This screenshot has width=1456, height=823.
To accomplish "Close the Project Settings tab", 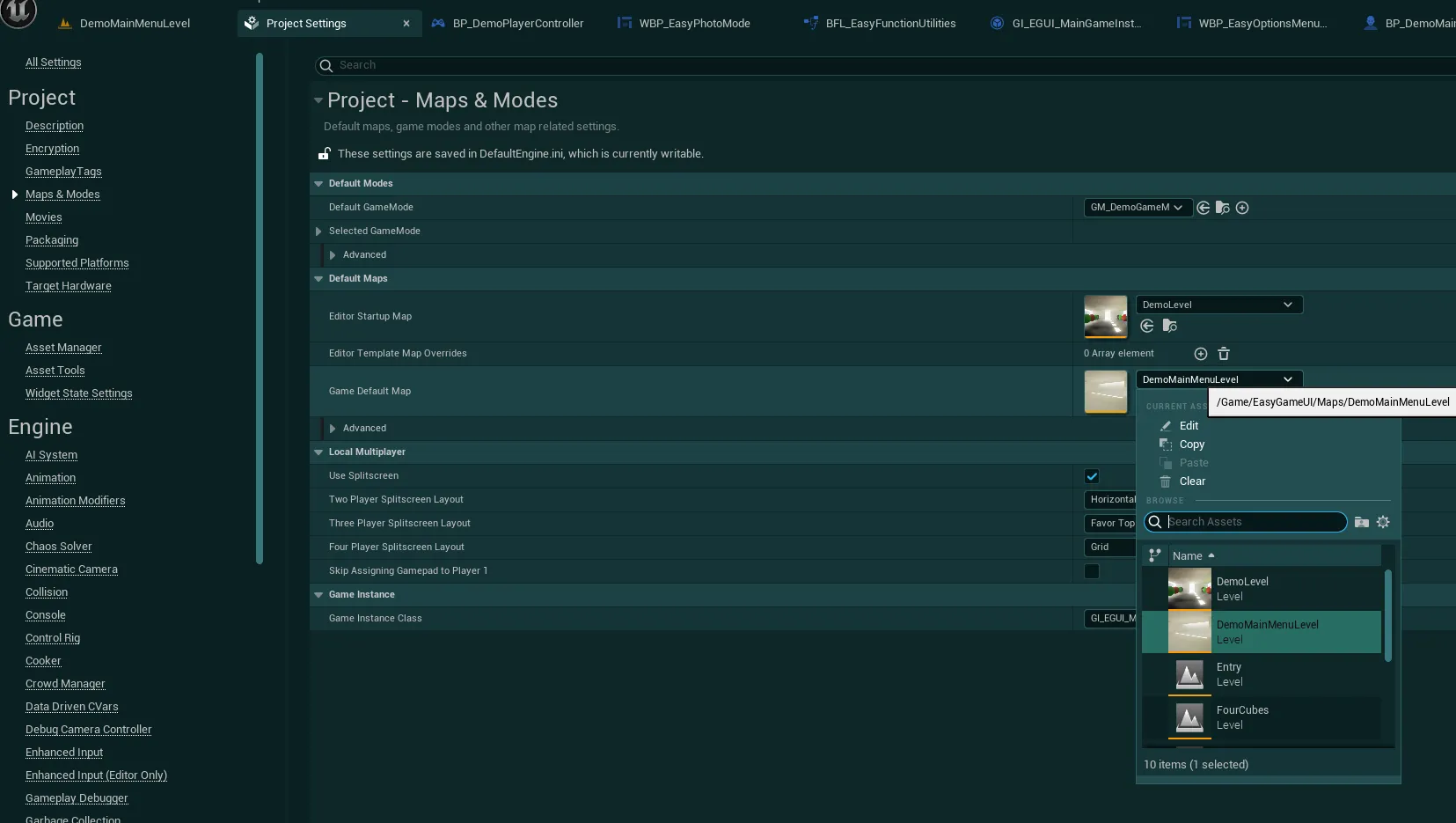I will point(406,24).
